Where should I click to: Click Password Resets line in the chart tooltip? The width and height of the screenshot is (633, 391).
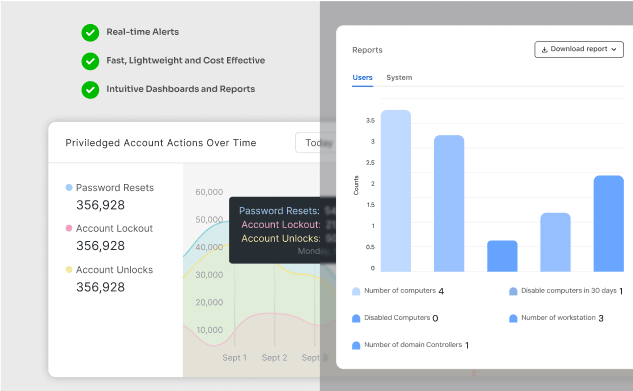coord(287,211)
